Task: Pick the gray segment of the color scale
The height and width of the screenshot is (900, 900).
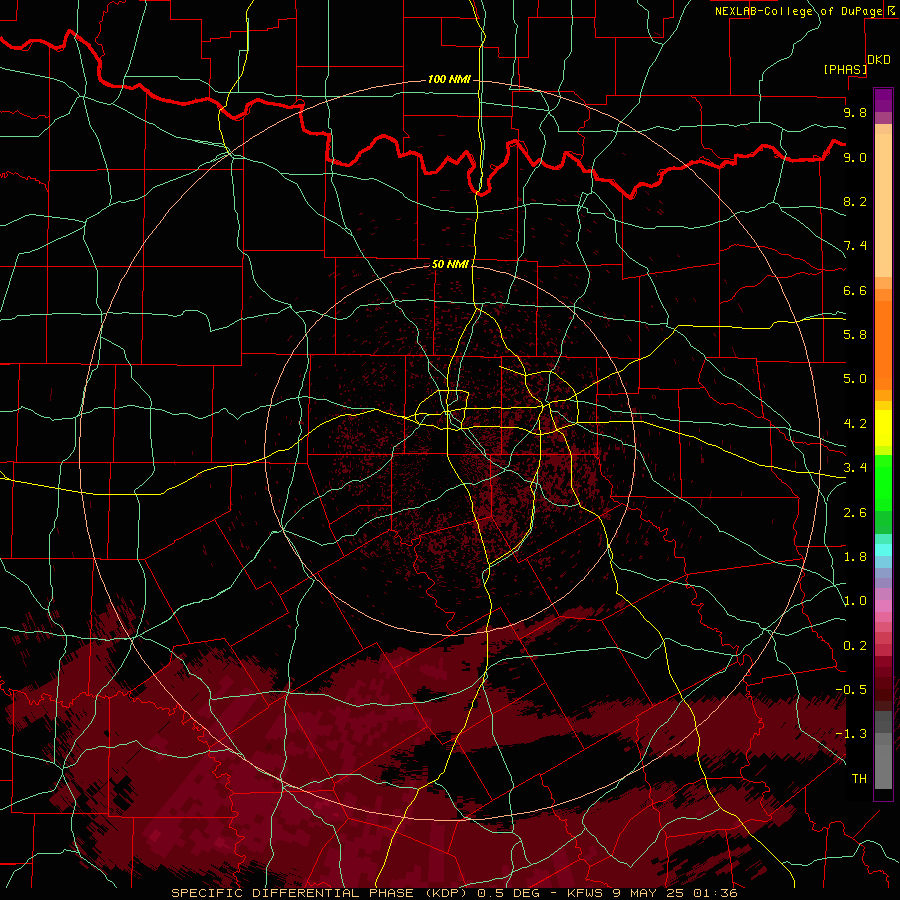Action: (883, 750)
